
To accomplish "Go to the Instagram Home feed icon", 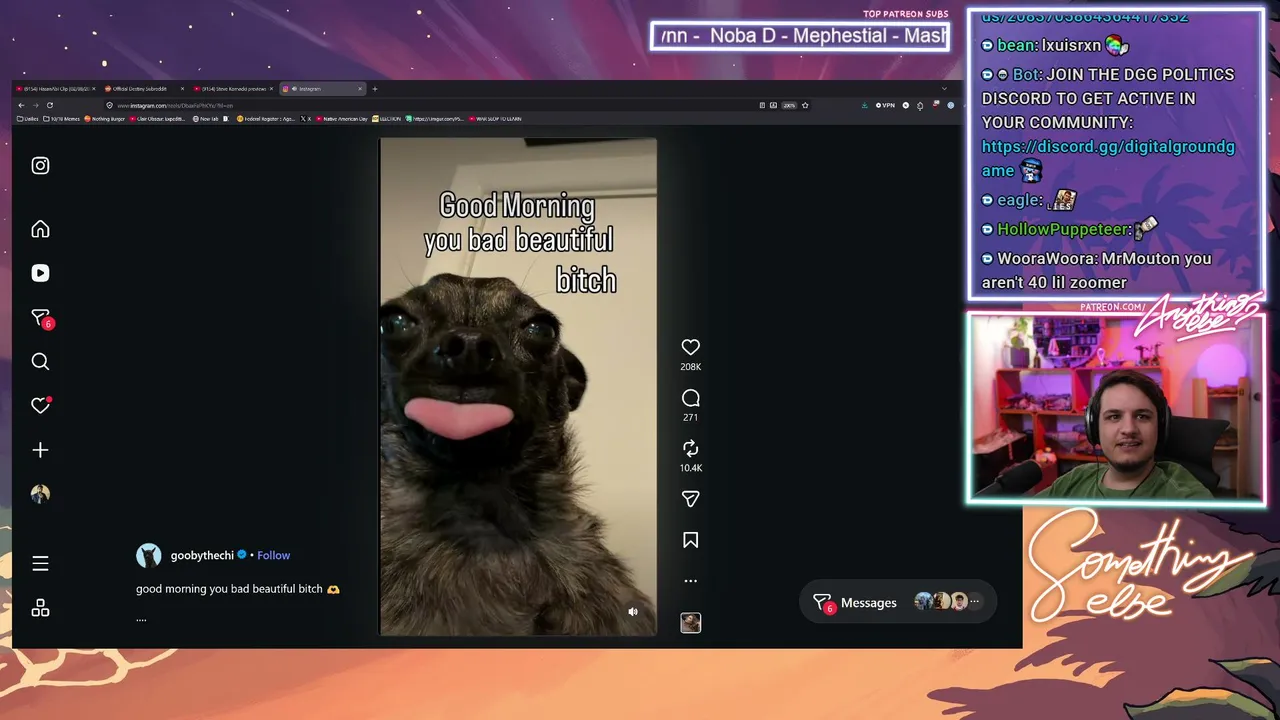I will (x=40, y=229).
